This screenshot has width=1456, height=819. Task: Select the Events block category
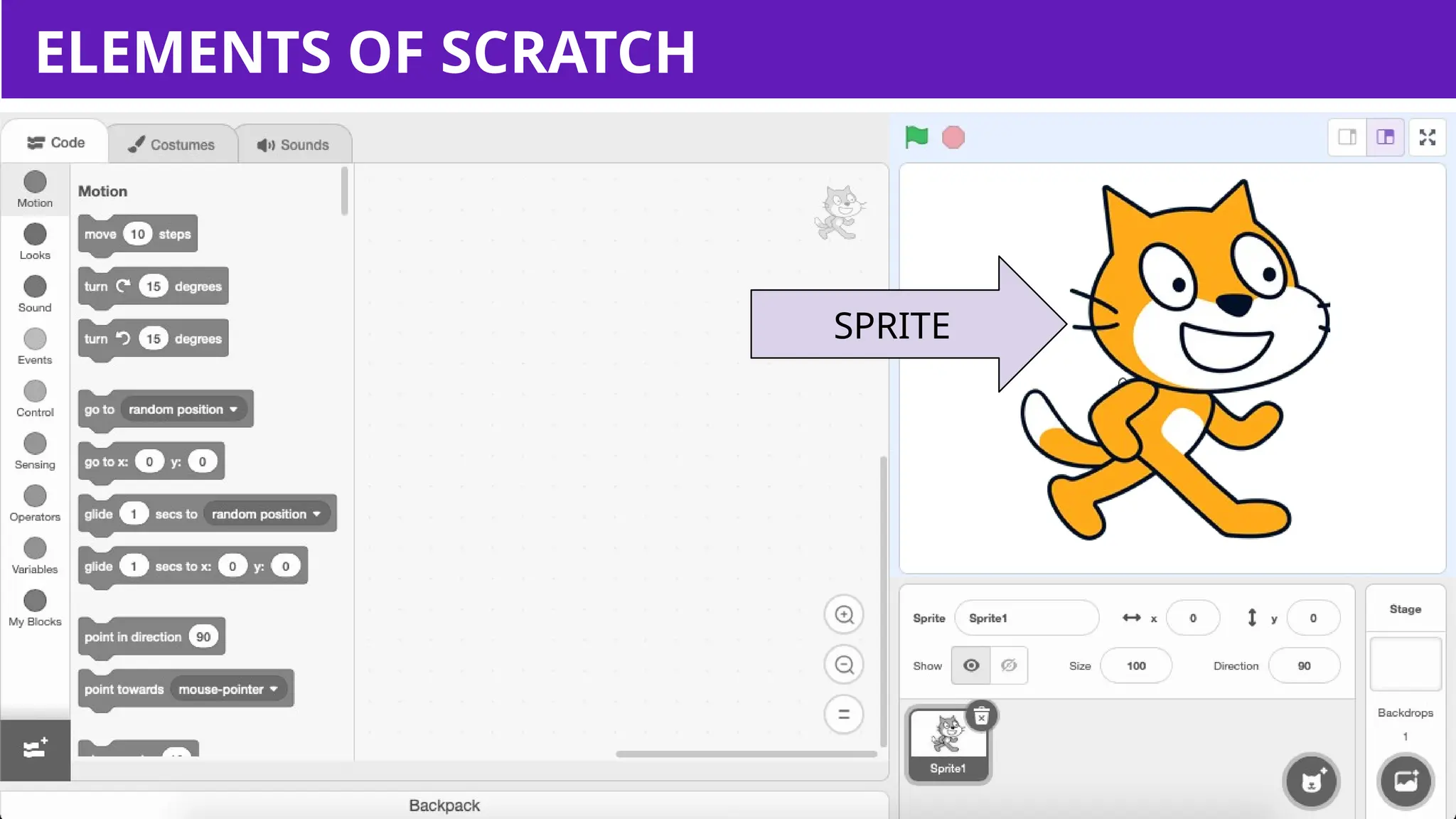tap(35, 346)
